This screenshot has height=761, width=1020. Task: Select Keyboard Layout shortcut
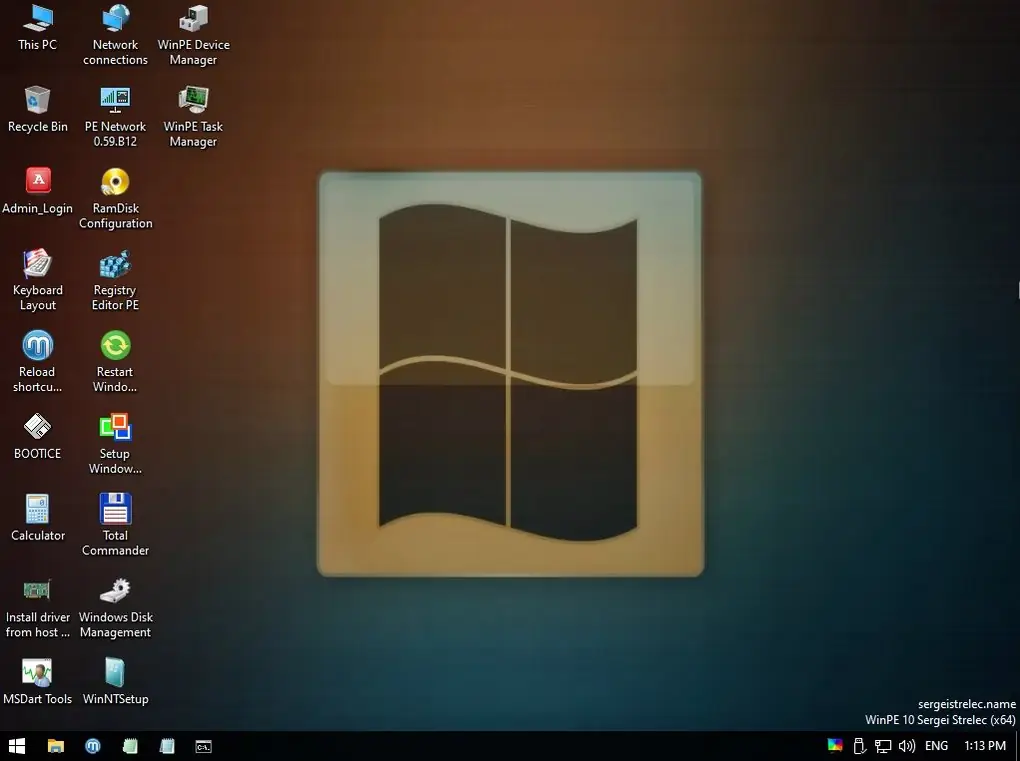coord(38,280)
